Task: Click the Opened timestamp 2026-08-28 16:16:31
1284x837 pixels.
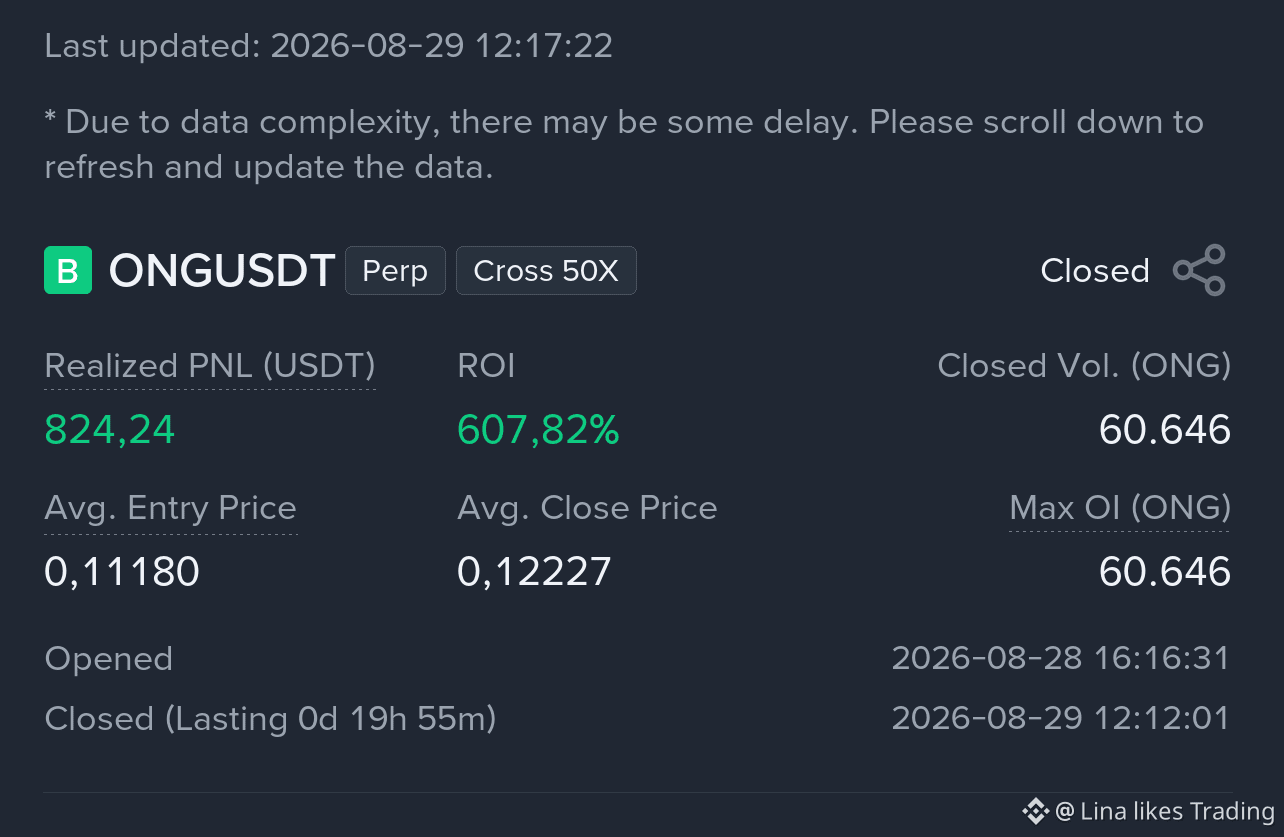Action: (1060, 658)
